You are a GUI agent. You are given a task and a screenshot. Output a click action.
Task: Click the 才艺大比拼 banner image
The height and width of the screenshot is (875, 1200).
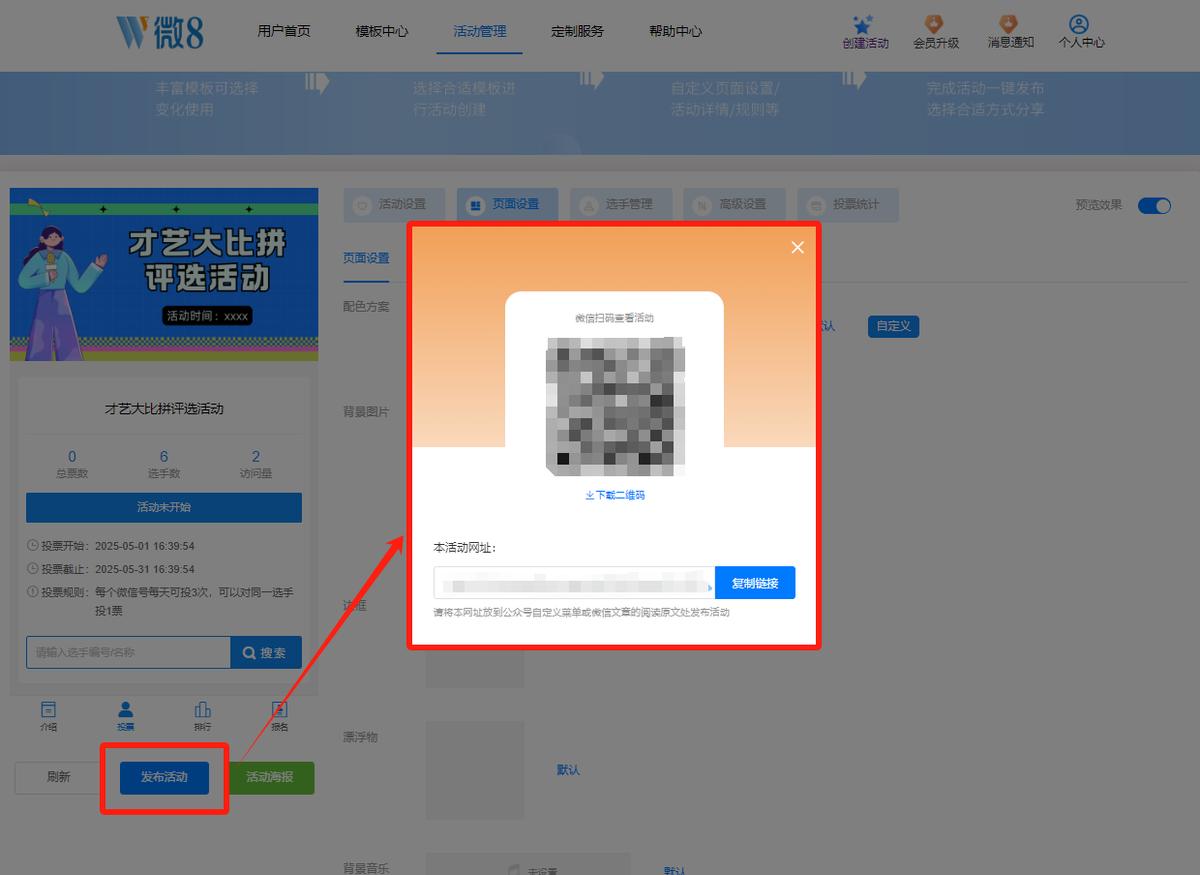[x=164, y=275]
